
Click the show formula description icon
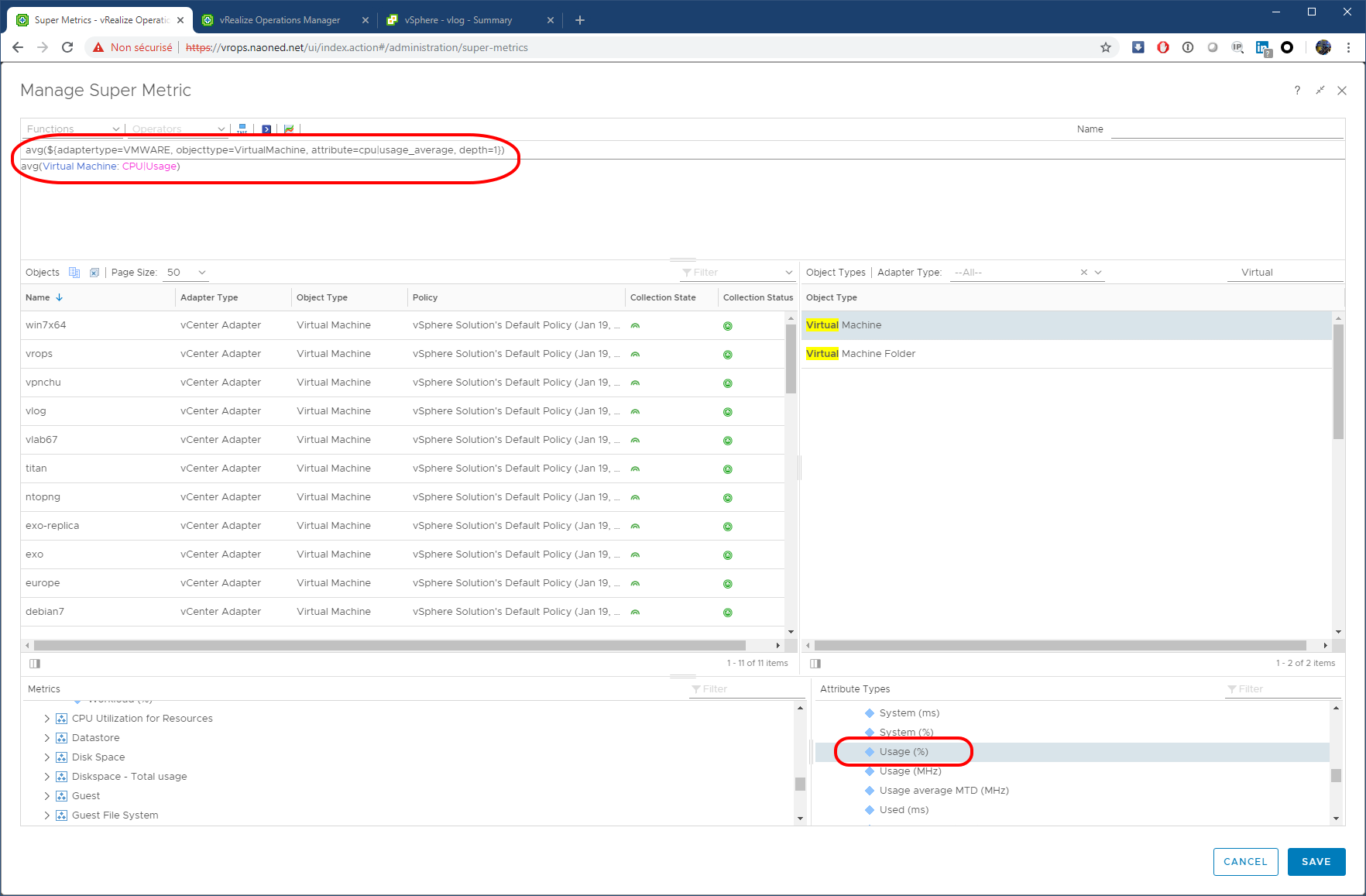coord(266,129)
